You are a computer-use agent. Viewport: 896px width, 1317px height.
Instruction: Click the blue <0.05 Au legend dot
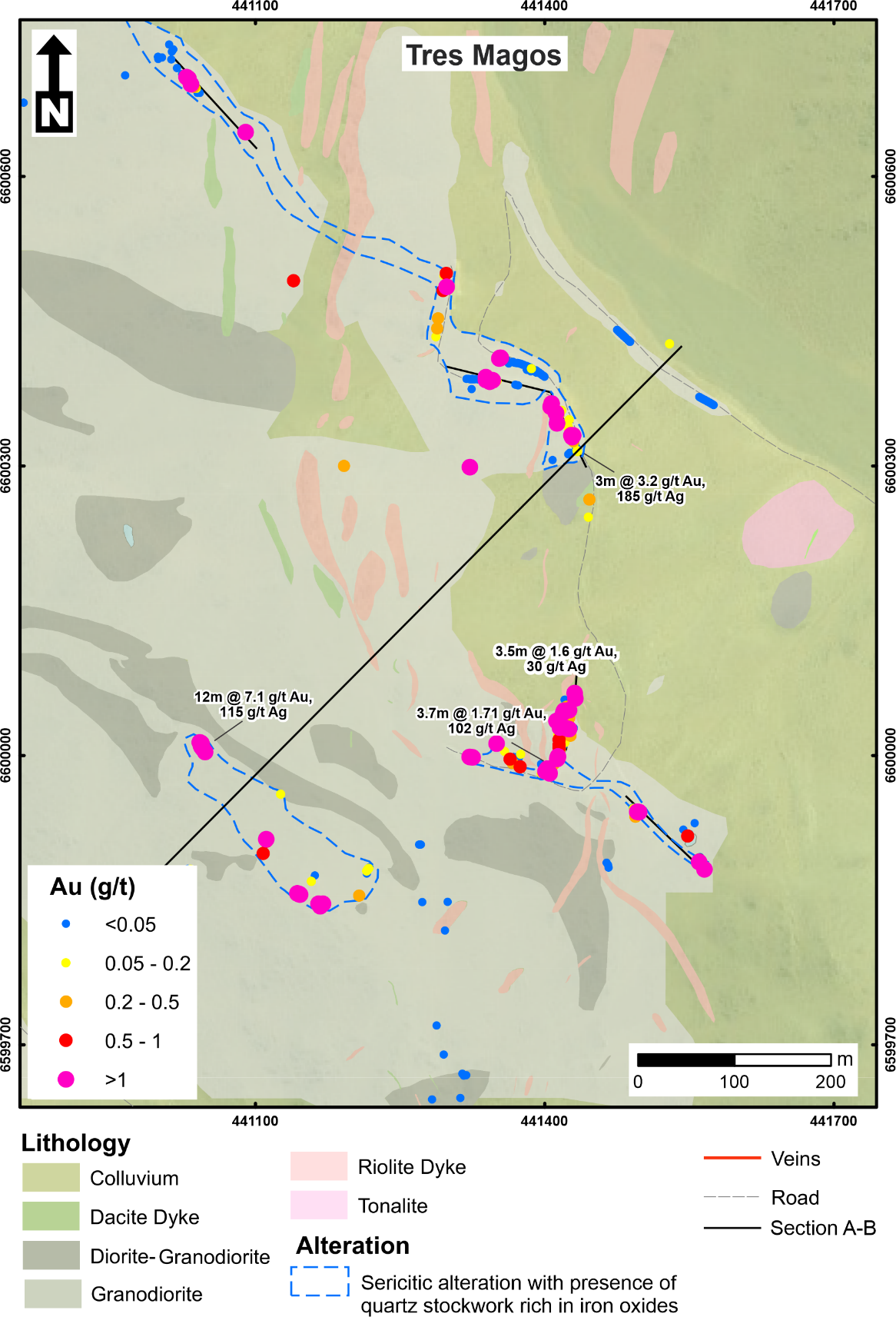click(66, 923)
